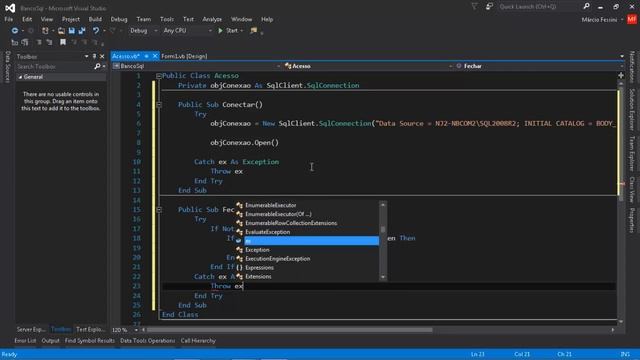Viewport: 640px width, 360px height.
Task: Click the Toolbox search magnifier icon
Action: (97, 66)
